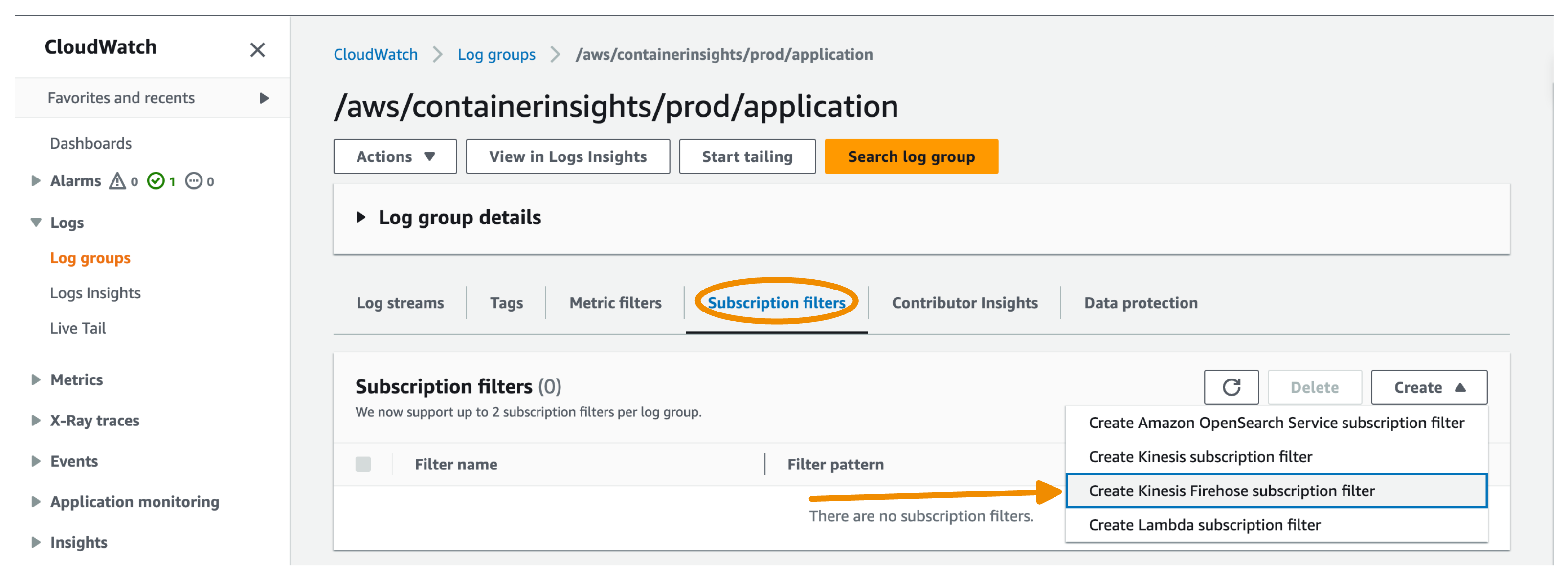Click View in Logs Insights button
This screenshot has height=580, width=1568.
click(x=568, y=156)
